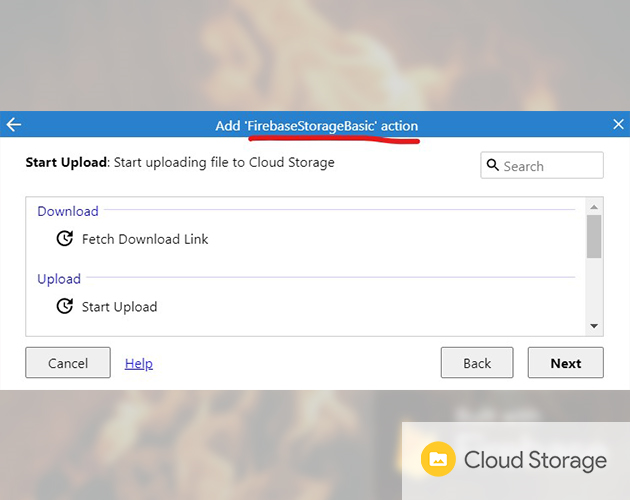The height and width of the screenshot is (500, 630).
Task: Go to the previous step with Back
Action: click(x=477, y=363)
